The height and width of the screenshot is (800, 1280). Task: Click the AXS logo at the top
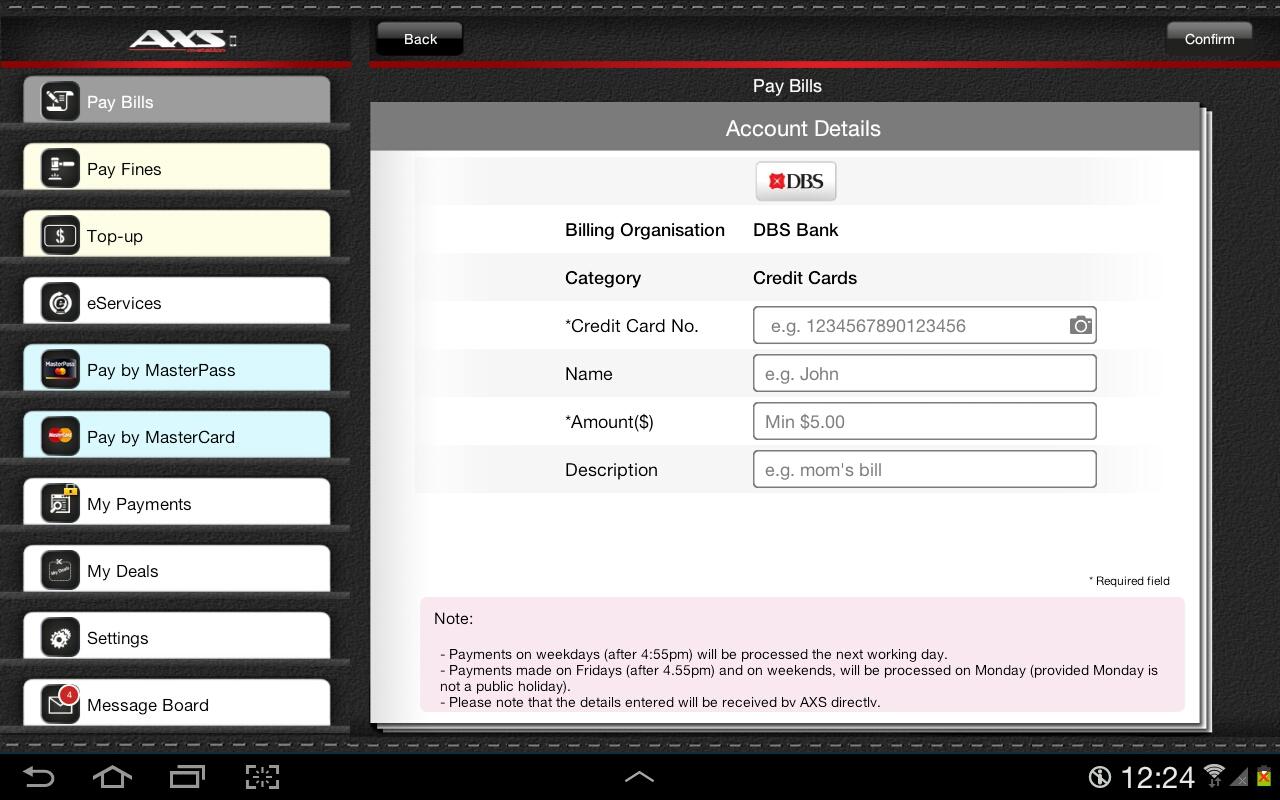click(x=182, y=39)
